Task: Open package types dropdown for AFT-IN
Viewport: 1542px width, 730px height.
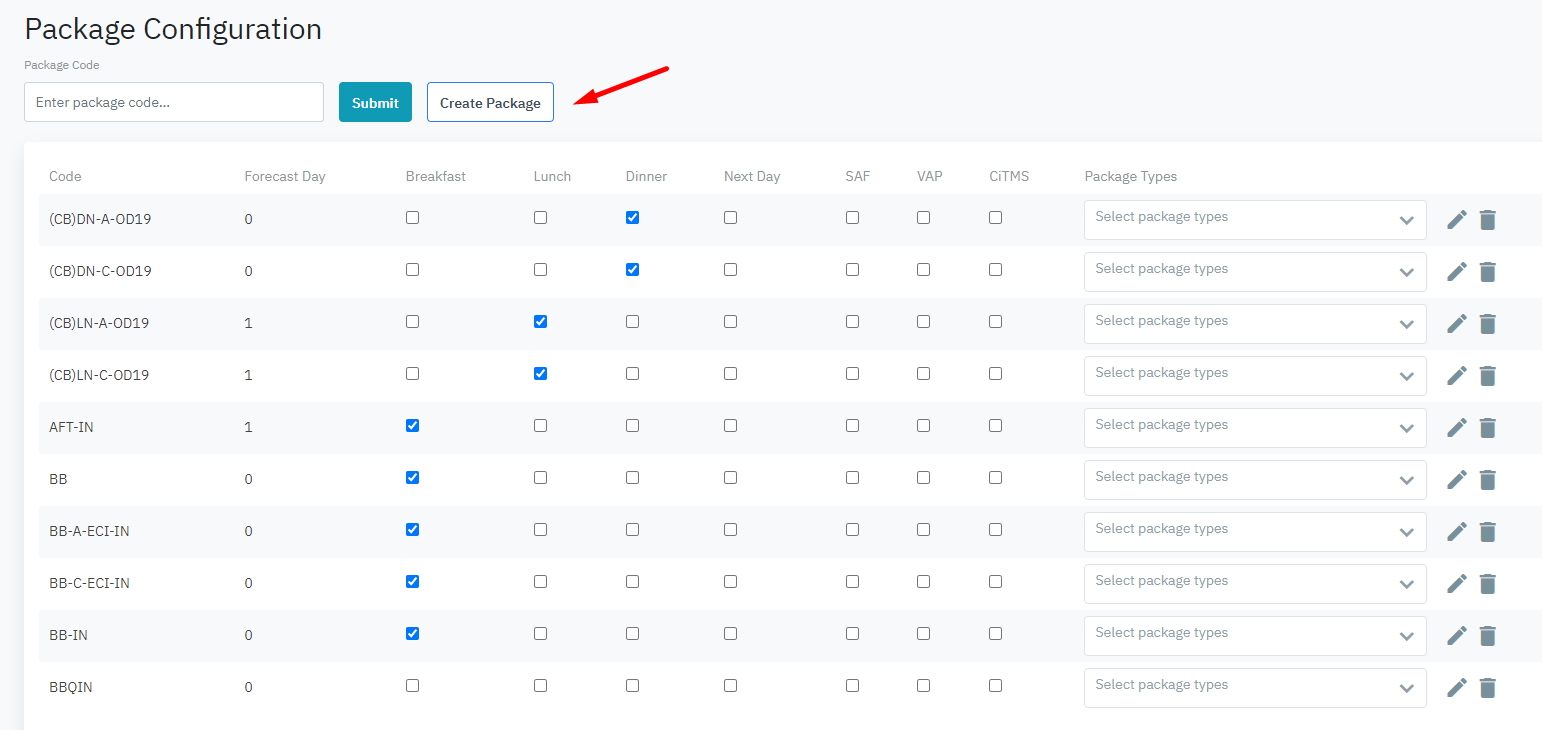Action: (1254, 427)
